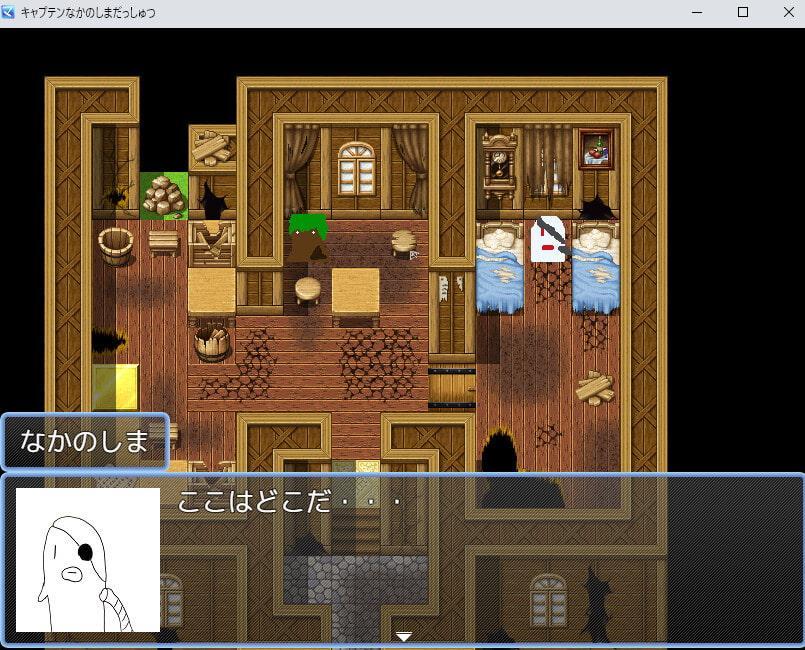805x650 pixels.
Task: Click the broken wooden planks on the bedroom floor
Action: pyautogui.click(x=594, y=388)
